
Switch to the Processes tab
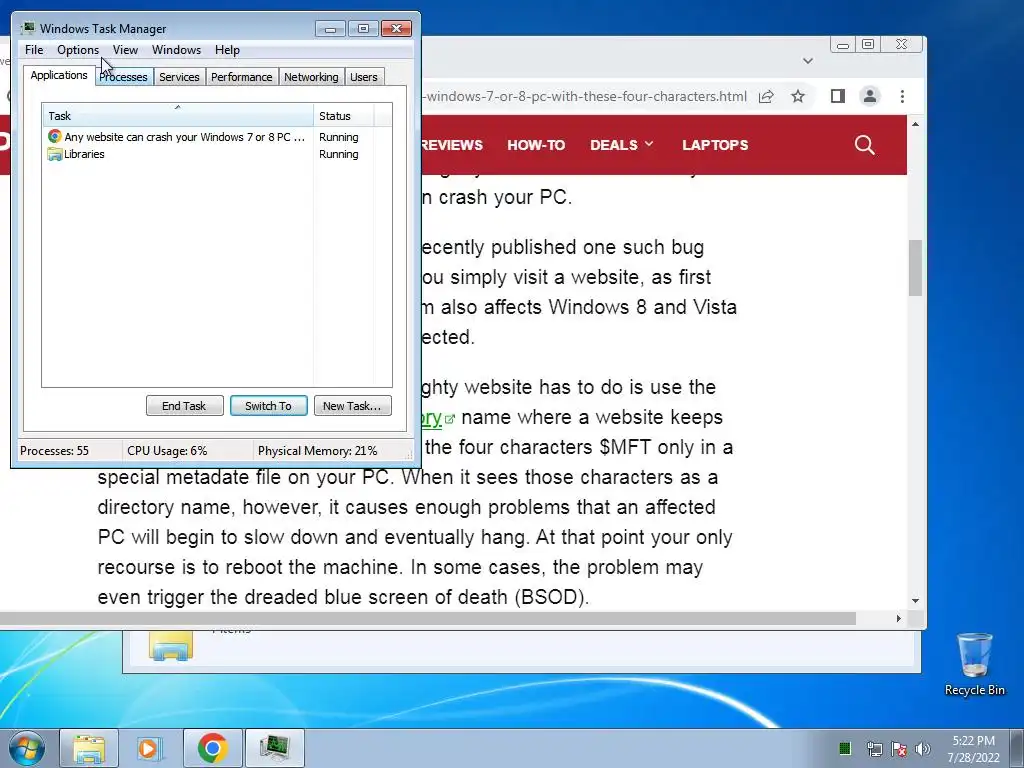[x=125, y=77]
